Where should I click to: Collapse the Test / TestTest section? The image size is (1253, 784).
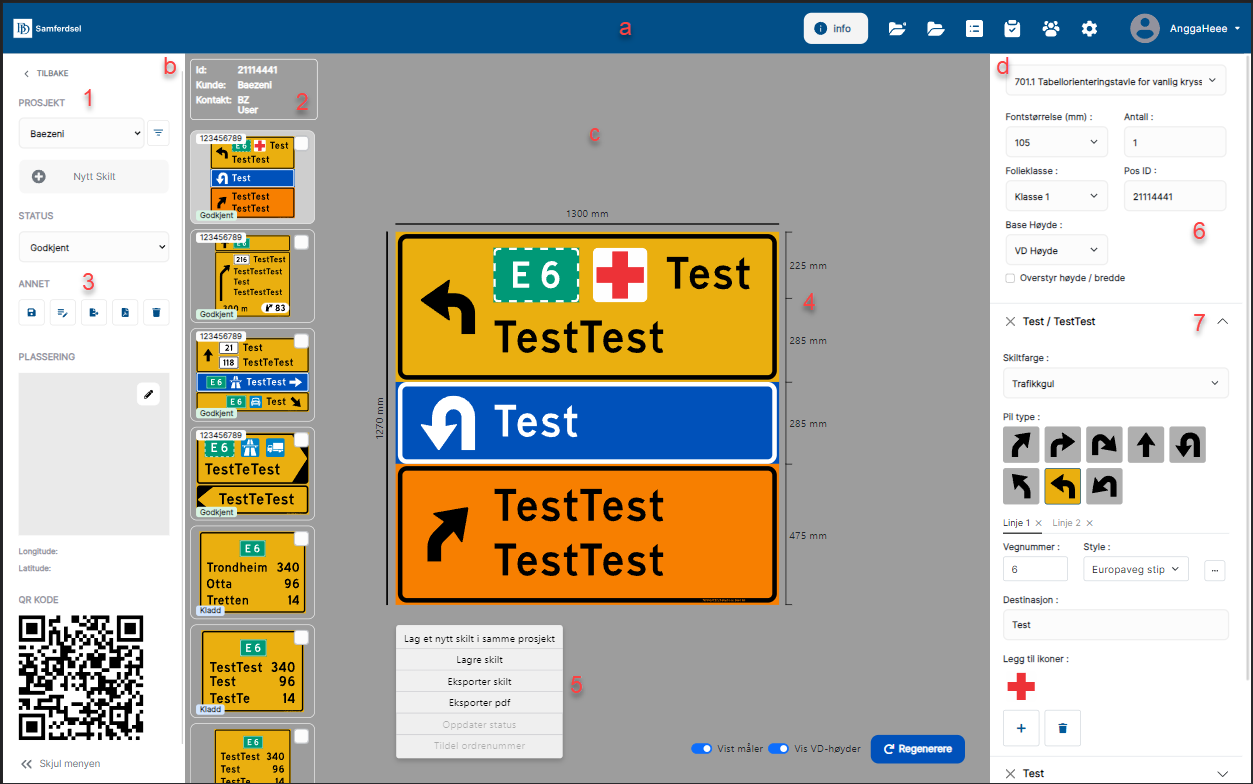coord(1222,321)
